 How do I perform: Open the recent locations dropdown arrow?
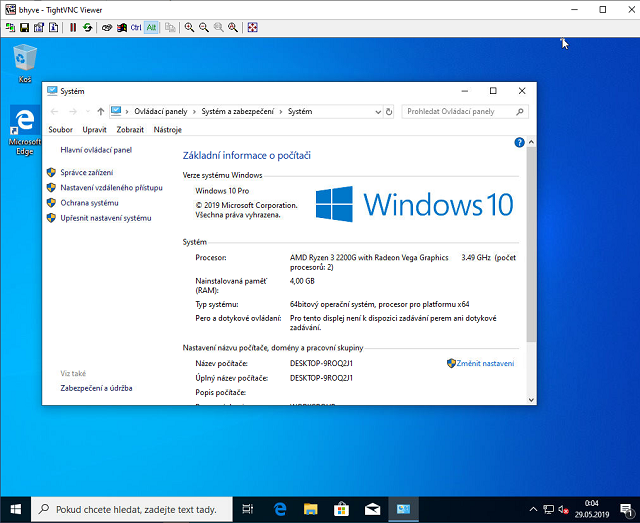[x=88, y=111]
